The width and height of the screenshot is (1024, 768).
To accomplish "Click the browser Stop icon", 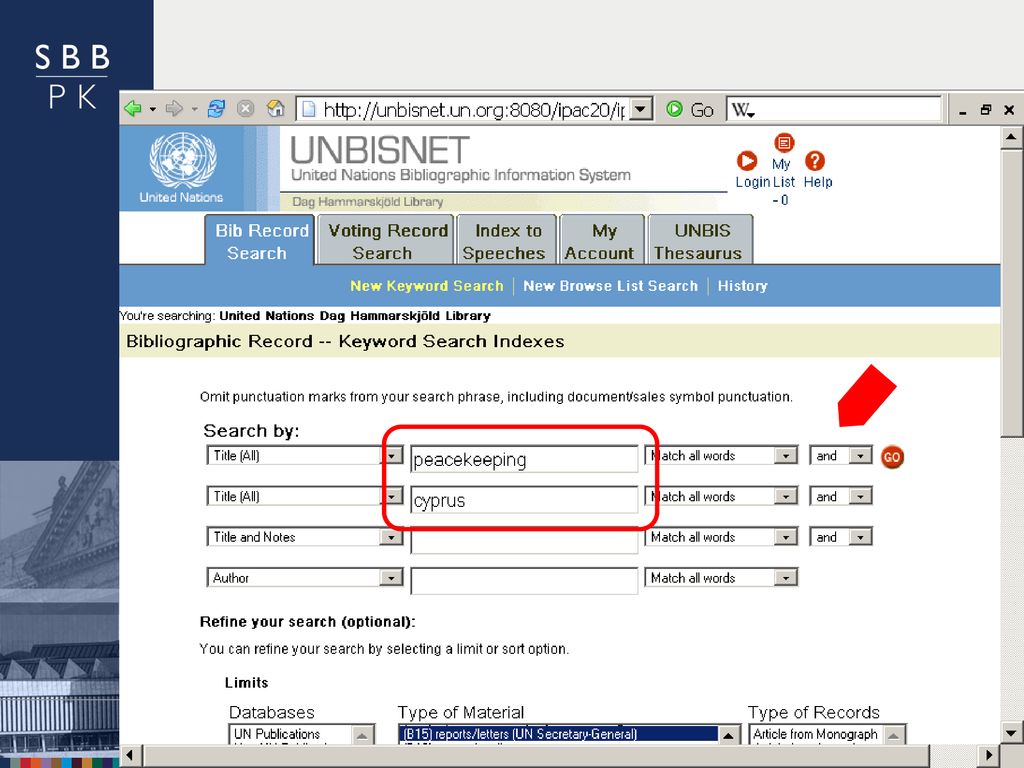I will coord(246,108).
